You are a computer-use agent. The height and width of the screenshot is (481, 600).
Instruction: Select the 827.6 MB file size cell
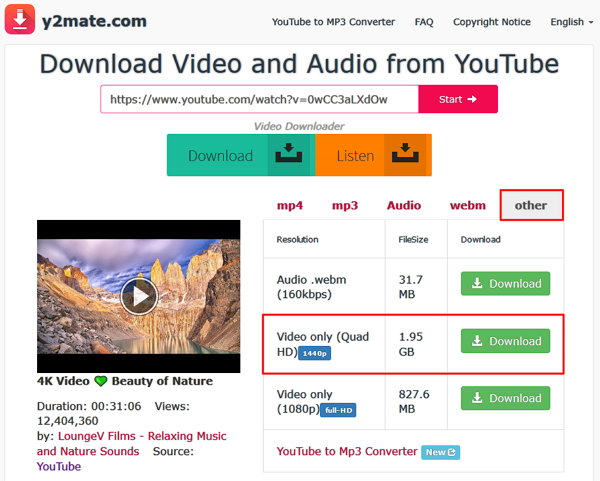[x=416, y=402]
